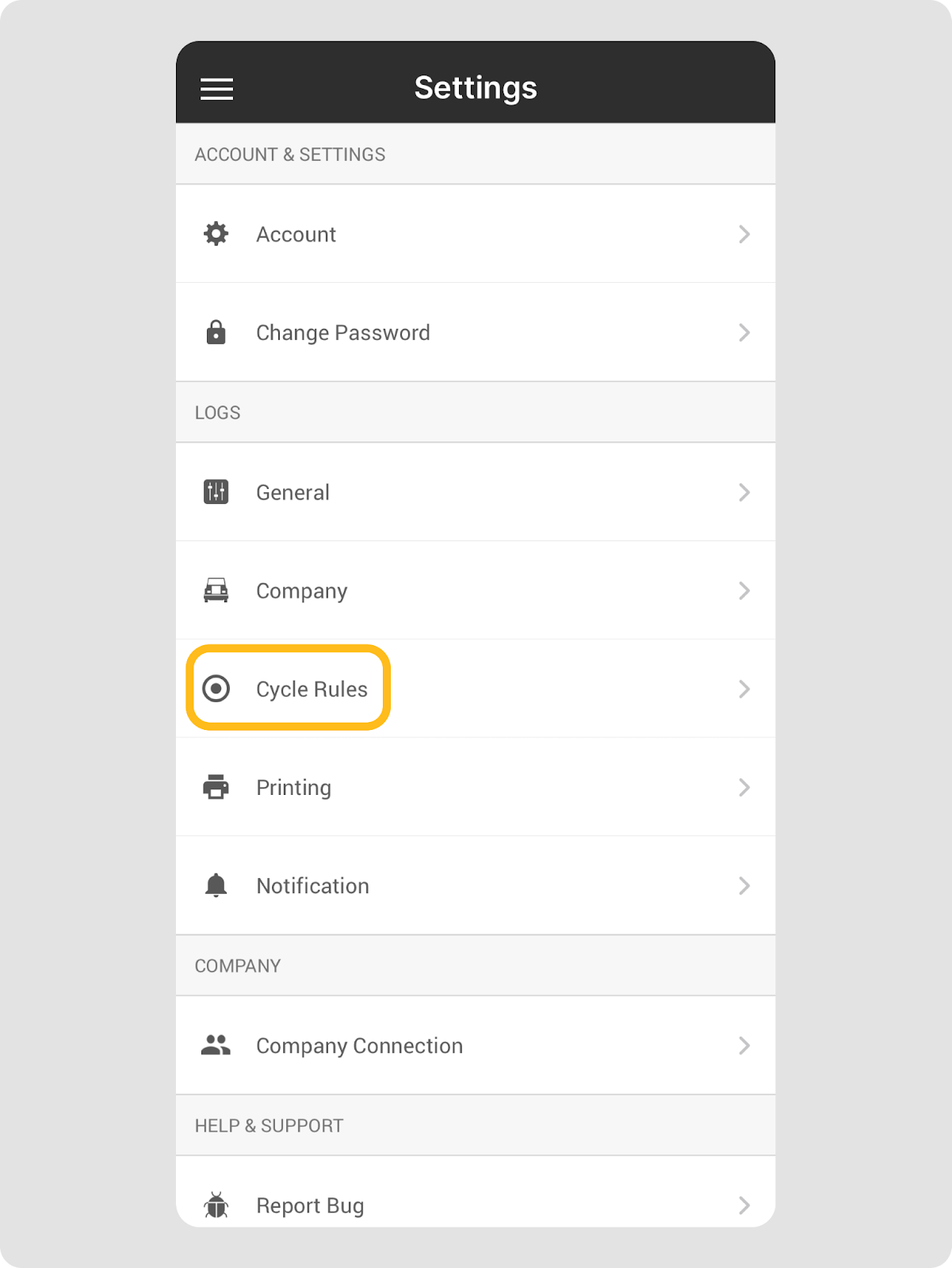Click the Notification bell icon
Image resolution: width=952 pixels, height=1268 pixels.
[216, 885]
